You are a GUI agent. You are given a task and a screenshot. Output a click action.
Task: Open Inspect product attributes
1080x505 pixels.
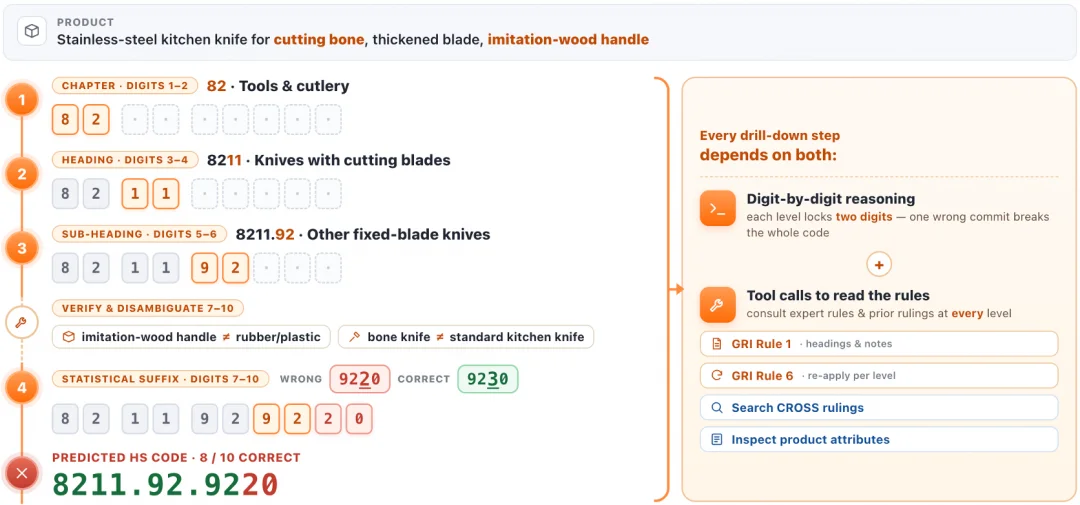pyautogui.click(x=879, y=440)
